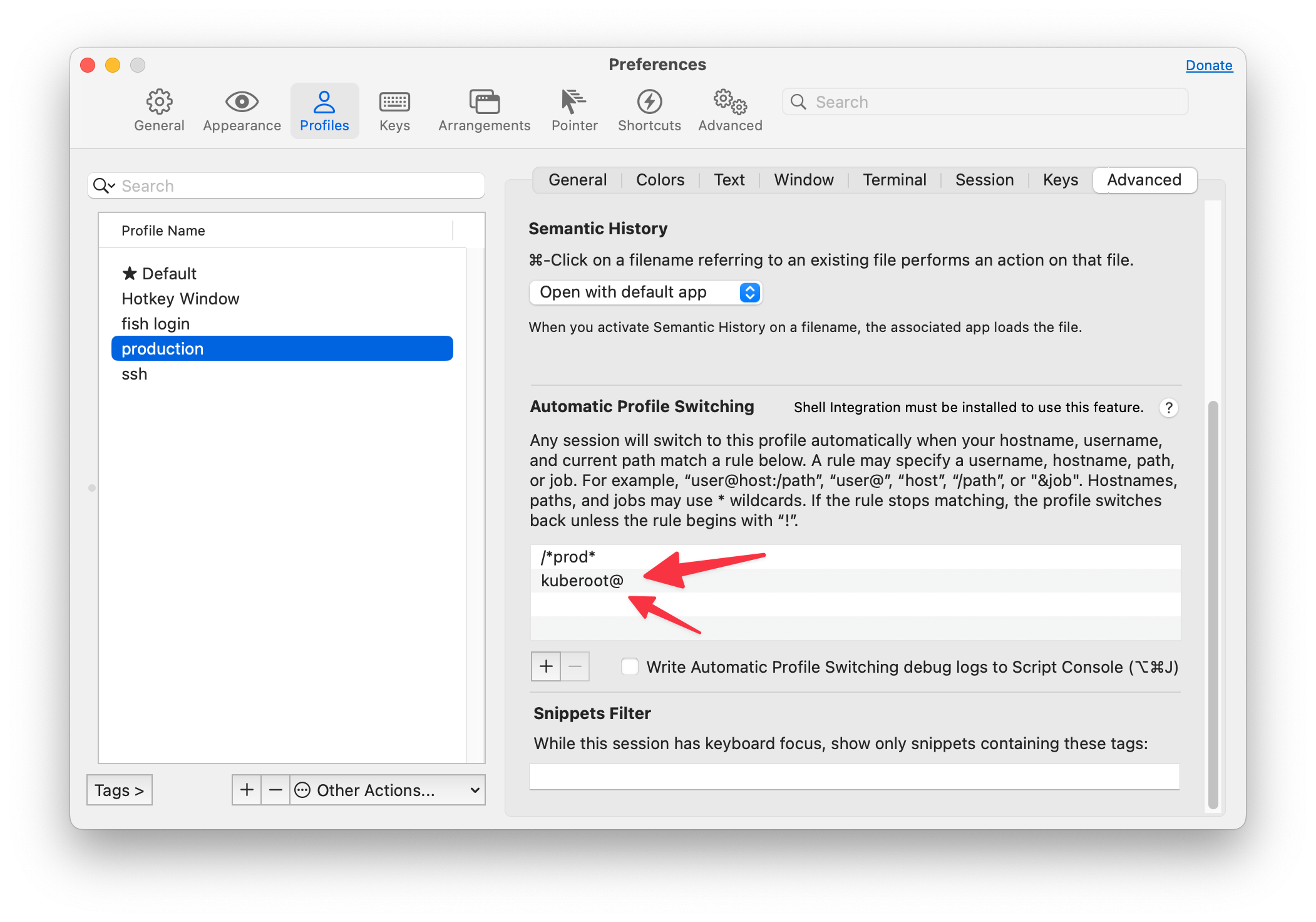This screenshot has width=1316, height=922.
Task: Click the help question mark button
Action: point(1168,408)
